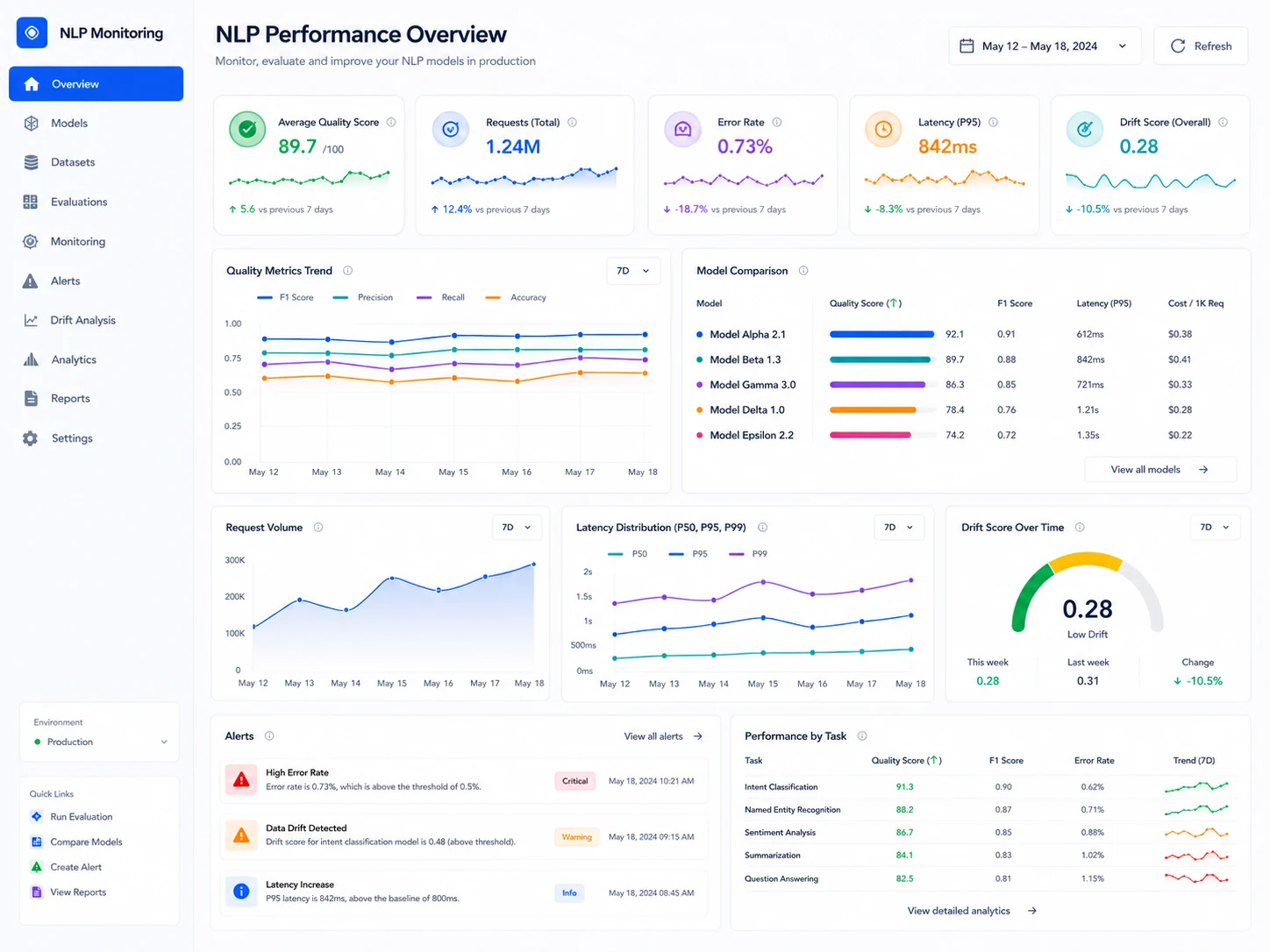1270x952 pixels.
Task: Select the Overview menu item
Action: pyautogui.click(x=96, y=84)
